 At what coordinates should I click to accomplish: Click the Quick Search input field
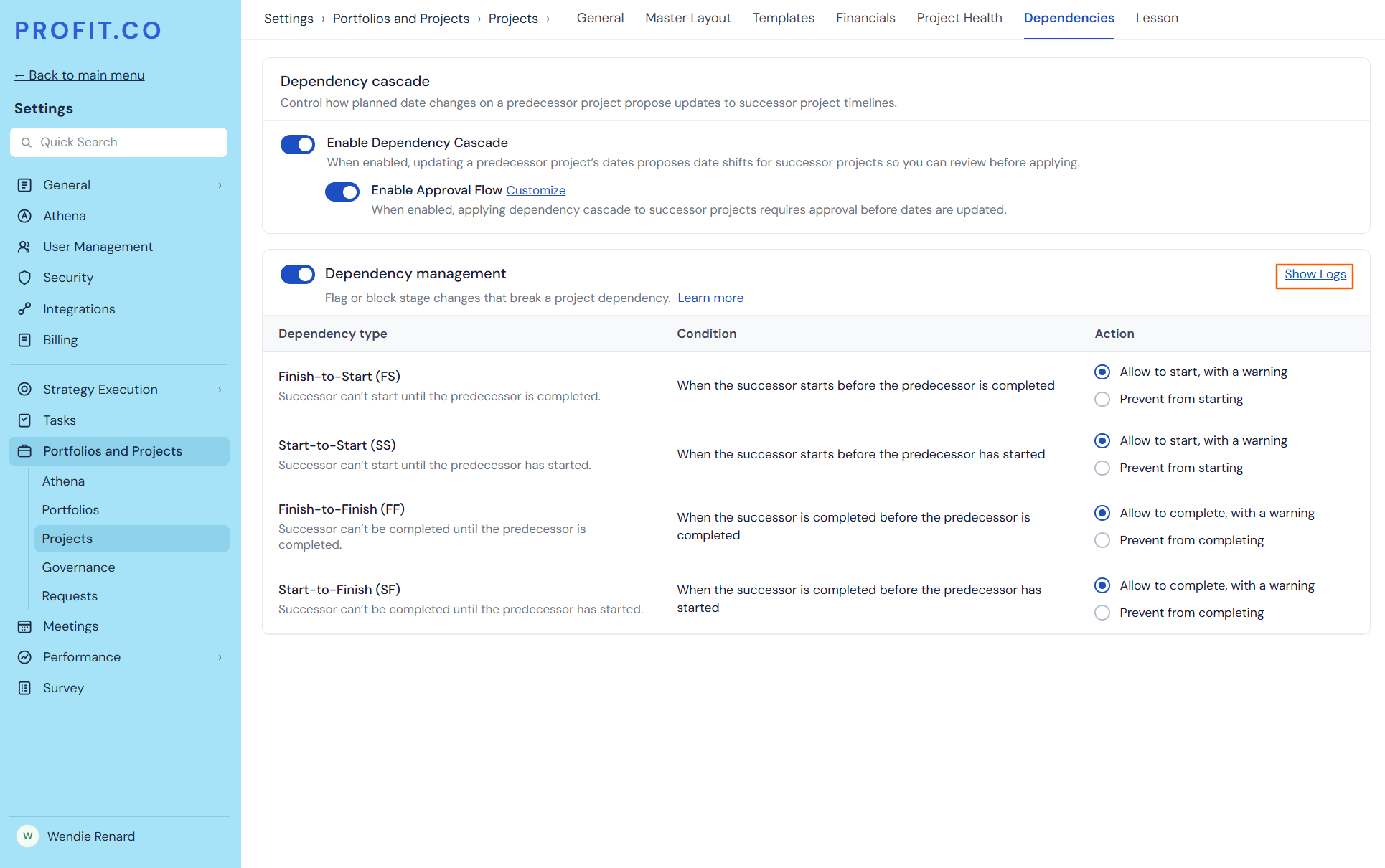tap(118, 142)
